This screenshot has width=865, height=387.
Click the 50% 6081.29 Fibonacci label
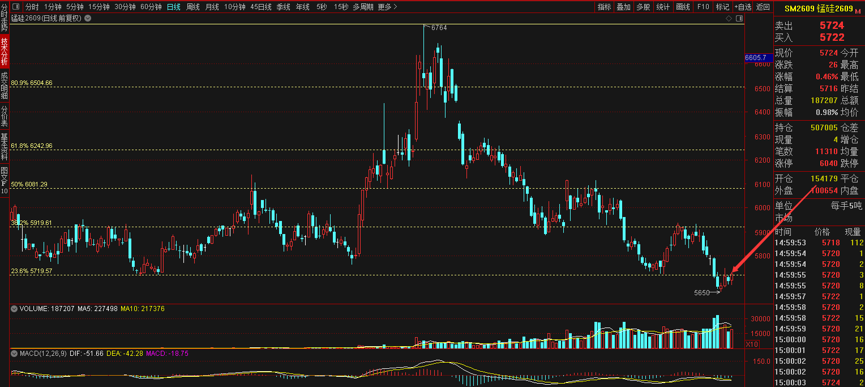(x=30, y=184)
